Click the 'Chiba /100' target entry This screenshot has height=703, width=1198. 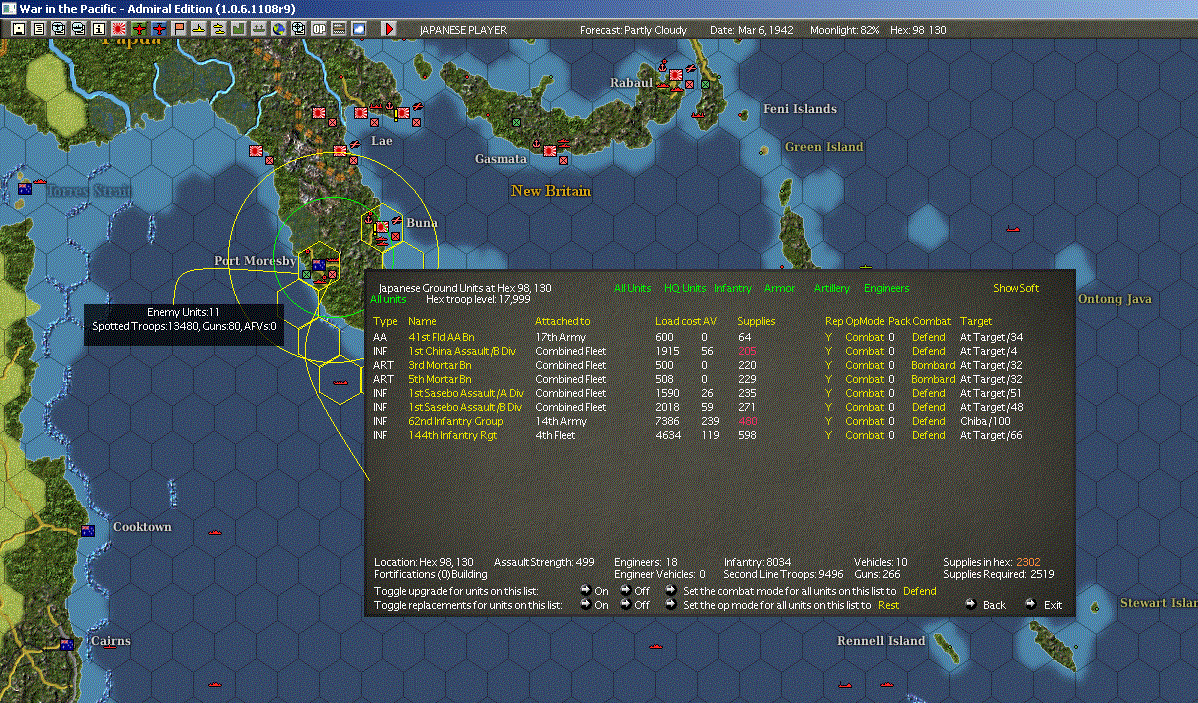pyautogui.click(x=985, y=421)
